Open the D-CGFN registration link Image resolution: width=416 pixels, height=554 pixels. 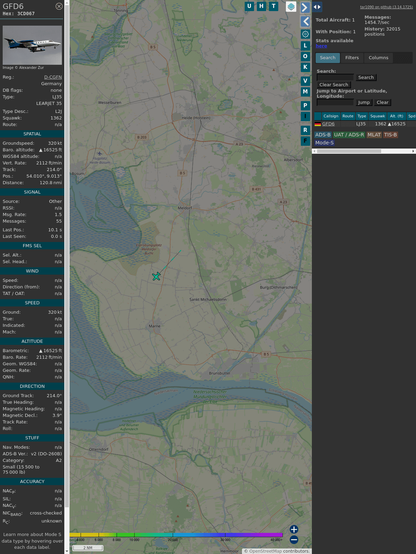pyautogui.click(x=53, y=77)
